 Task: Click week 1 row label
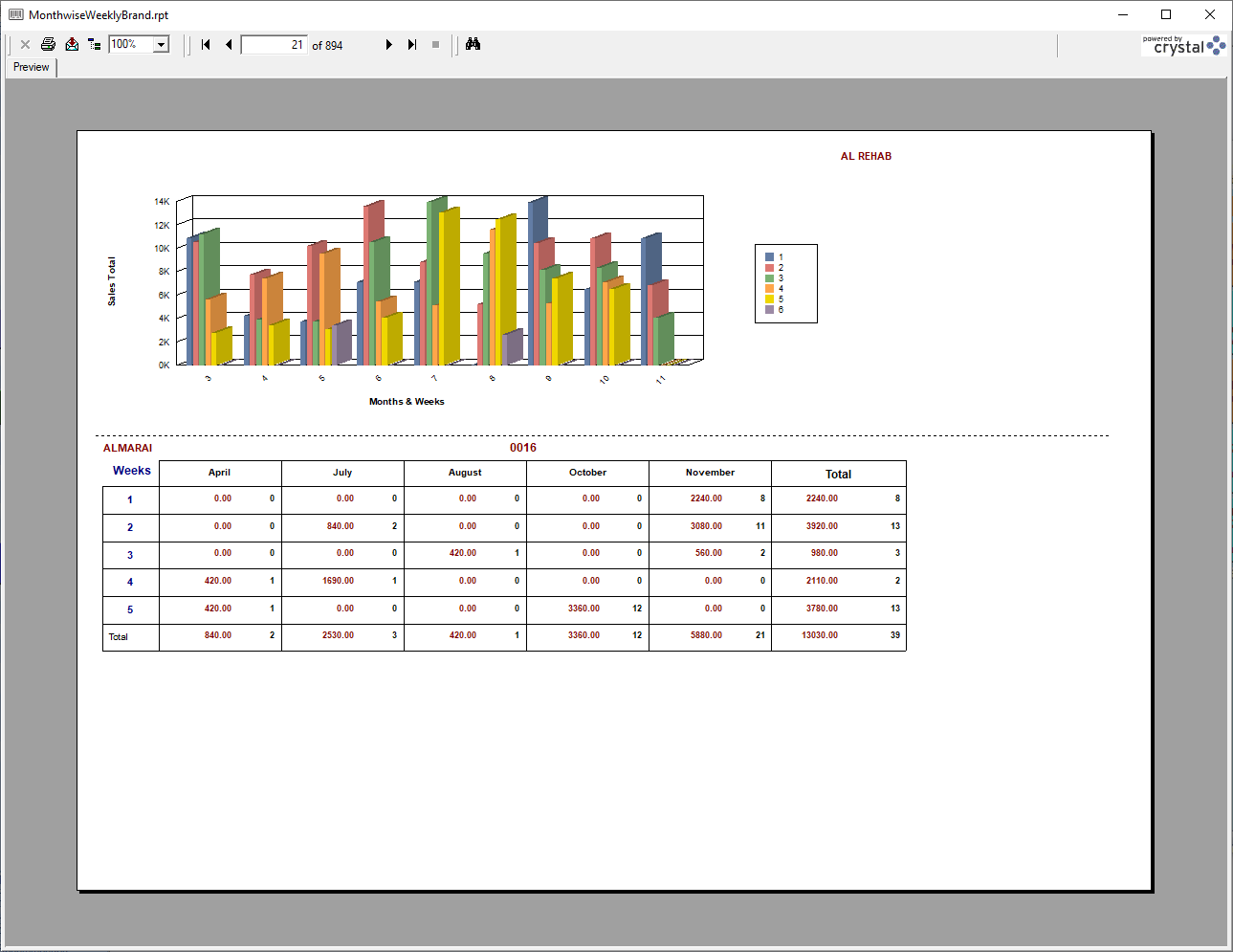(x=130, y=499)
